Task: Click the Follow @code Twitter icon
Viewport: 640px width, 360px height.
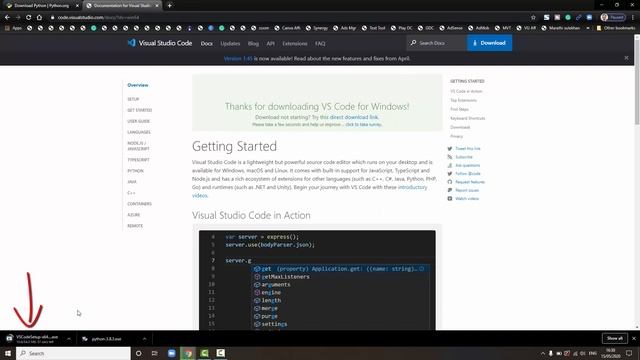Action: 450,174
